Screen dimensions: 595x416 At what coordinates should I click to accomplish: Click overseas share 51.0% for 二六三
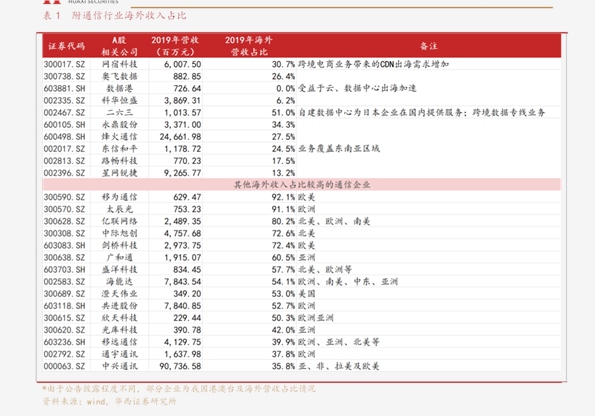[283, 113]
